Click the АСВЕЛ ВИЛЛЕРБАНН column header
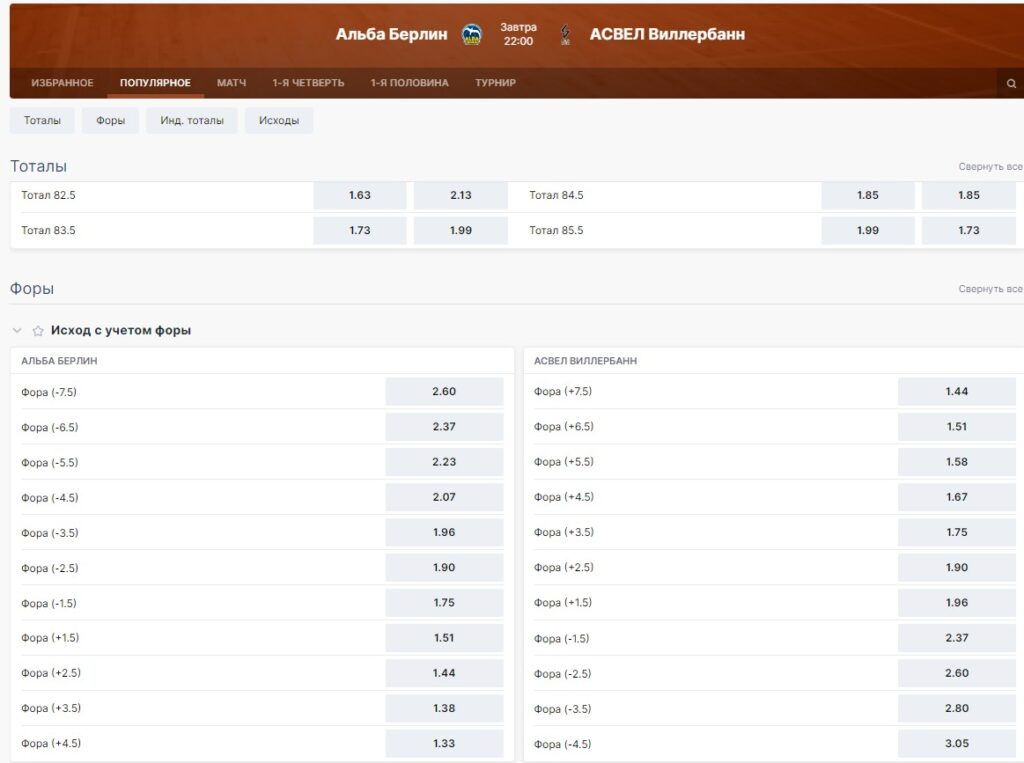Viewport: 1024px width, 763px height. [585, 361]
